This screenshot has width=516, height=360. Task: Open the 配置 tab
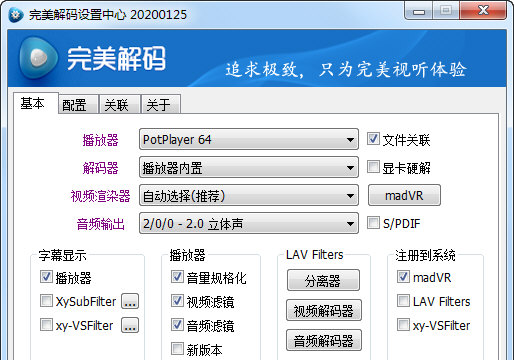click(78, 105)
